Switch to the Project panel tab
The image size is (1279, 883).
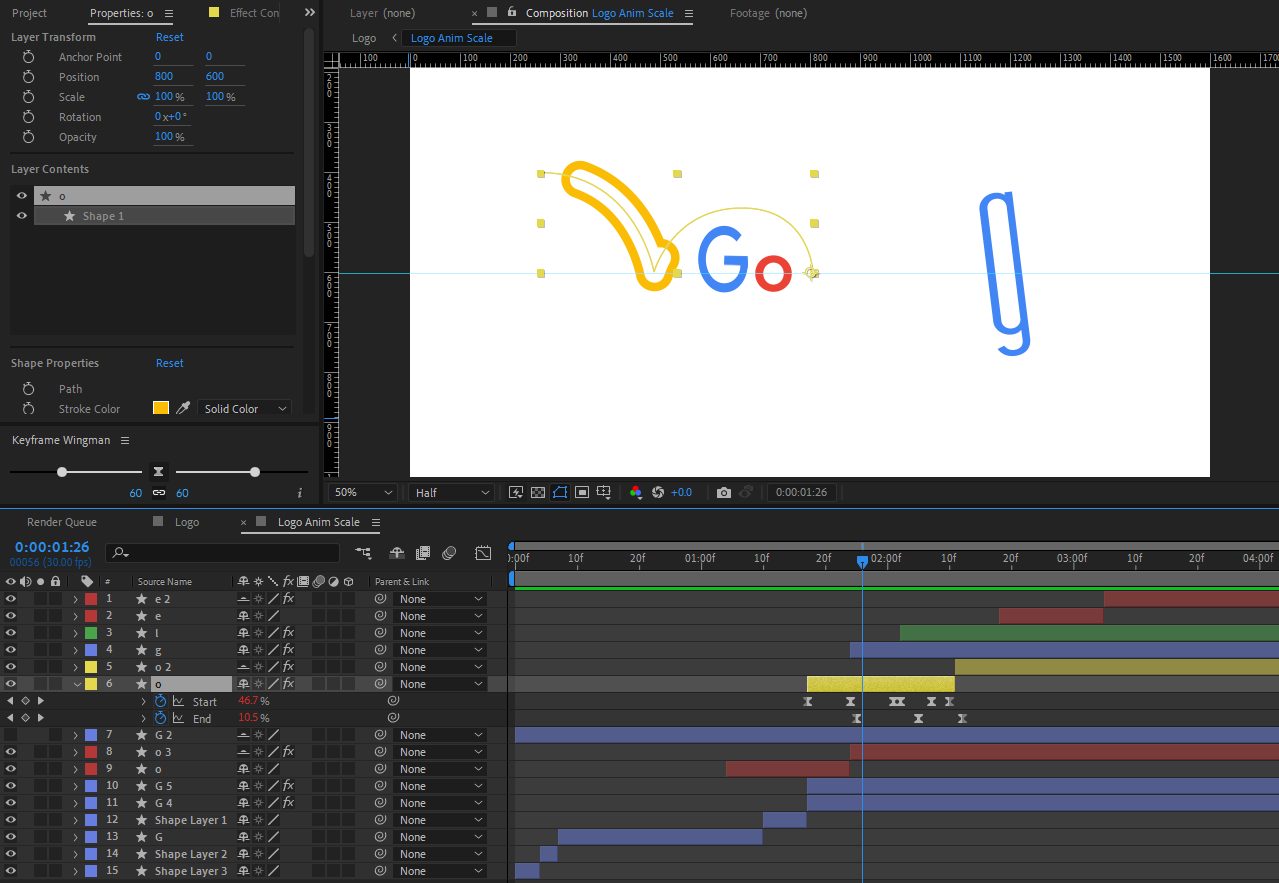click(29, 13)
